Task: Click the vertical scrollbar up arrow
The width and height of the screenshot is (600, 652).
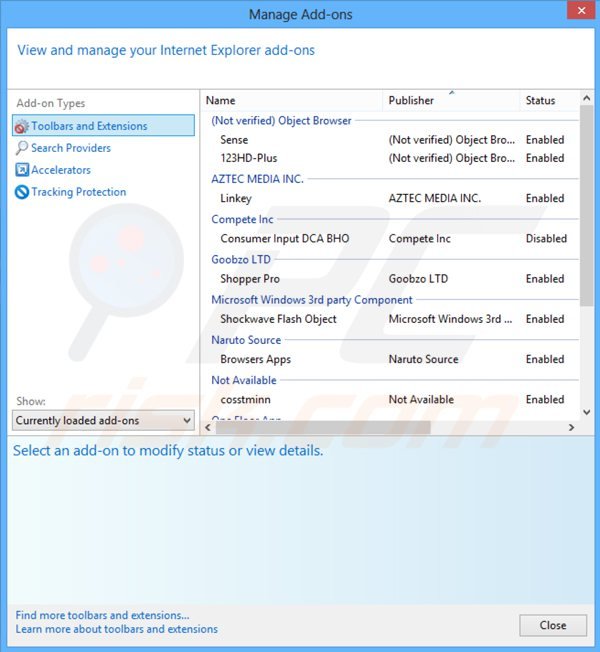Action: [x=587, y=98]
